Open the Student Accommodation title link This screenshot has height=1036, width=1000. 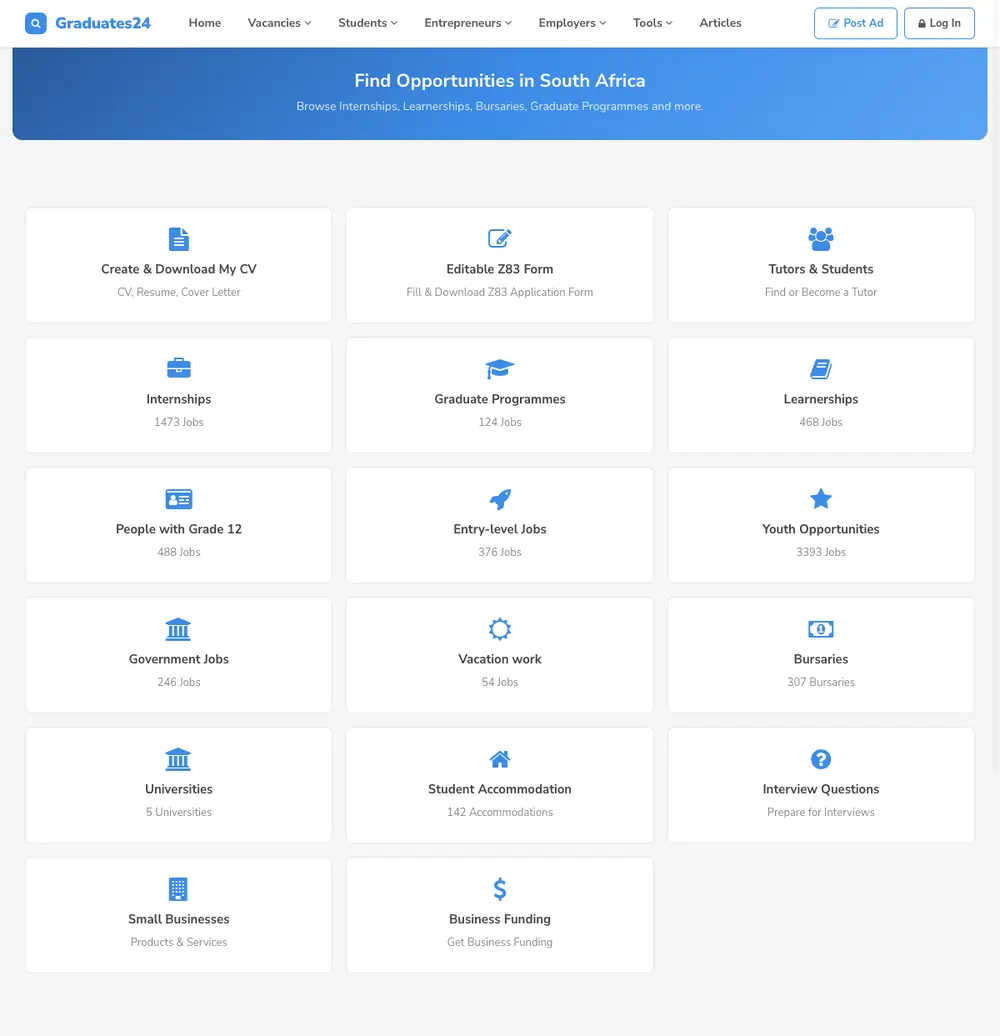click(499, 789)
